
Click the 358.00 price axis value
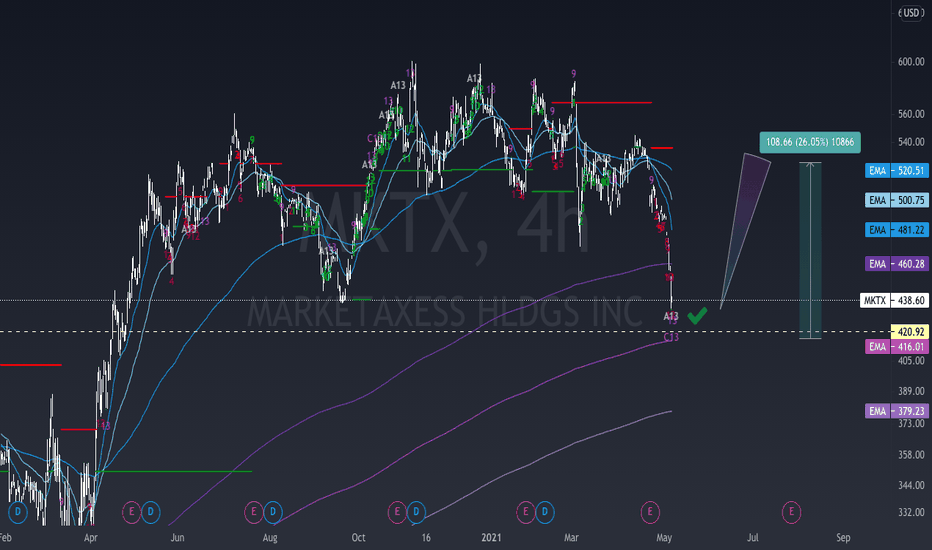point(911,455)
